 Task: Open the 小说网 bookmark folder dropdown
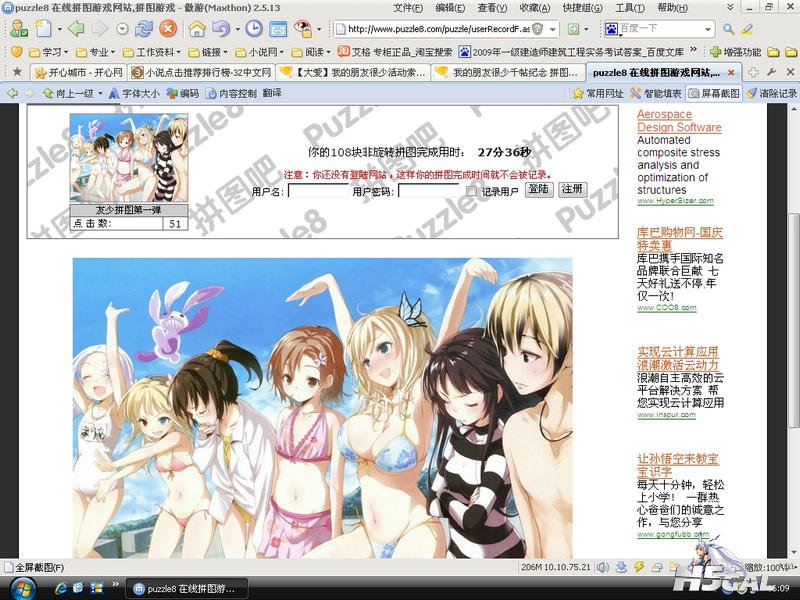click(x=266, y=51)
